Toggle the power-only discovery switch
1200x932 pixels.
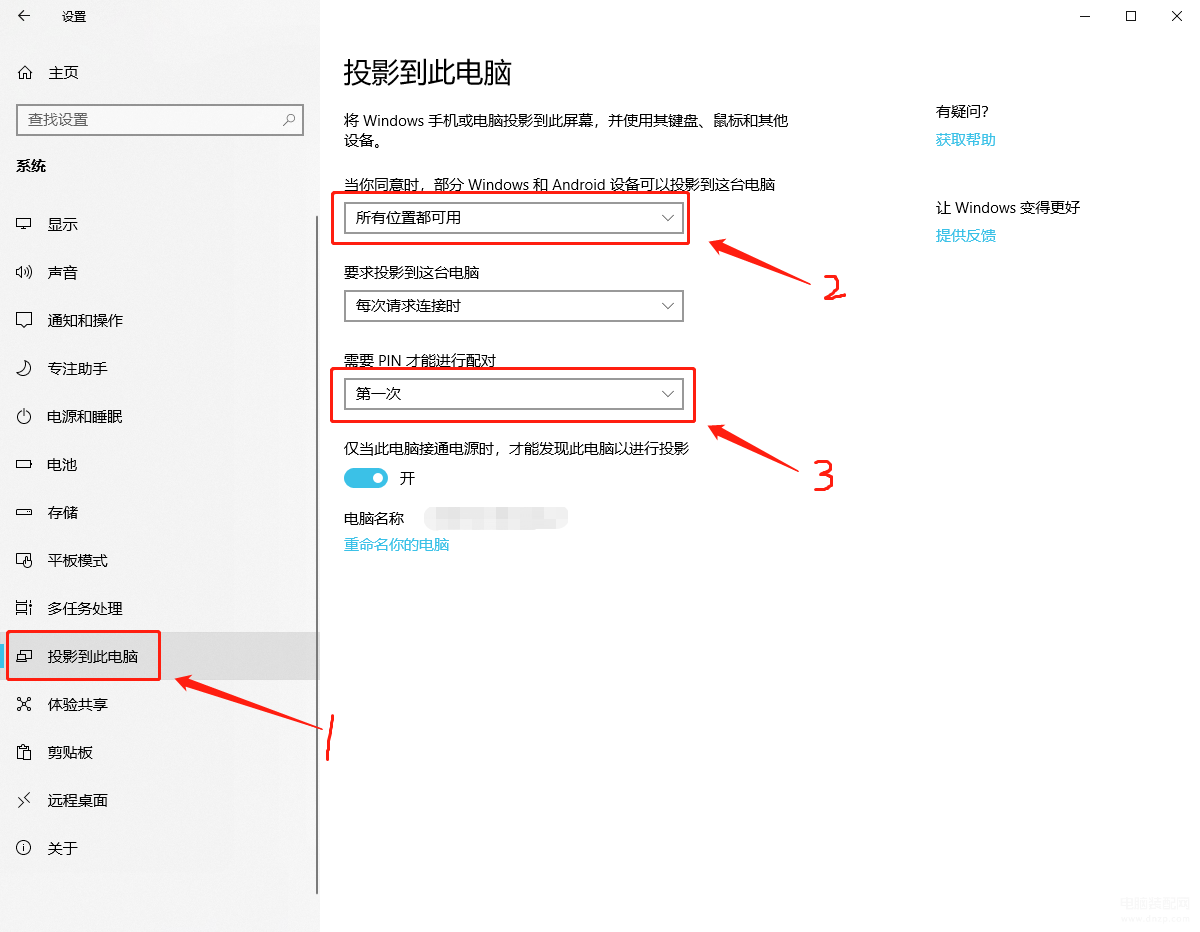coord(365,478)
